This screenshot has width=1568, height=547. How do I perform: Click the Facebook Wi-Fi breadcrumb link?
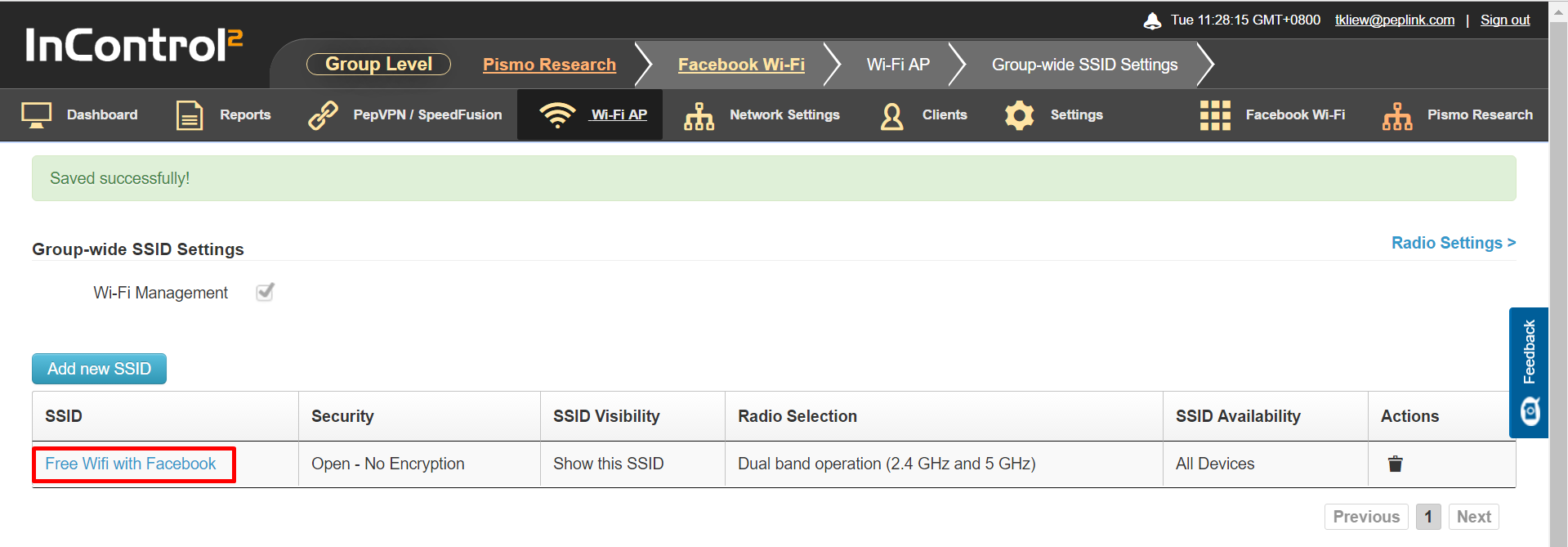tap(741, 65)
